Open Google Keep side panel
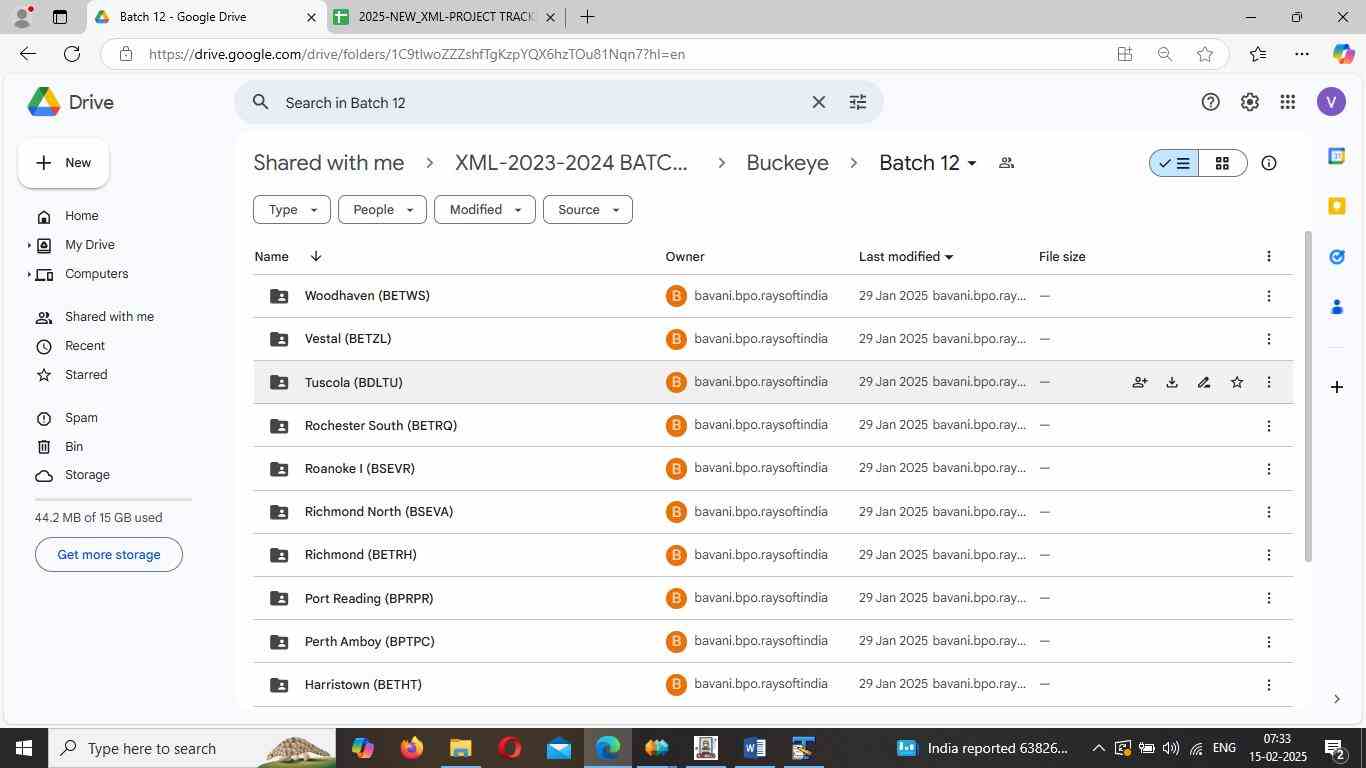1366x768 pixels. click(x=1336, y=206)
